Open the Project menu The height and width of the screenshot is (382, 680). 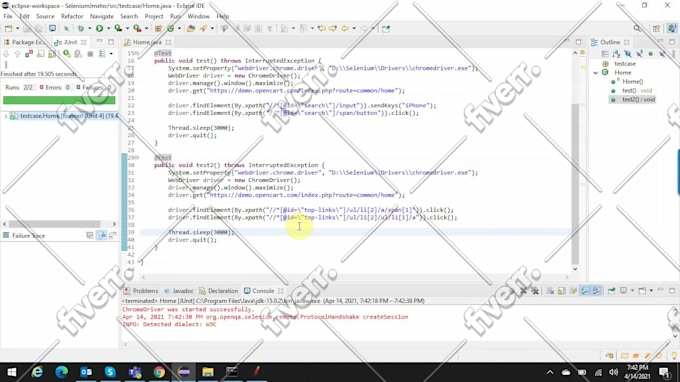(154, 16)
